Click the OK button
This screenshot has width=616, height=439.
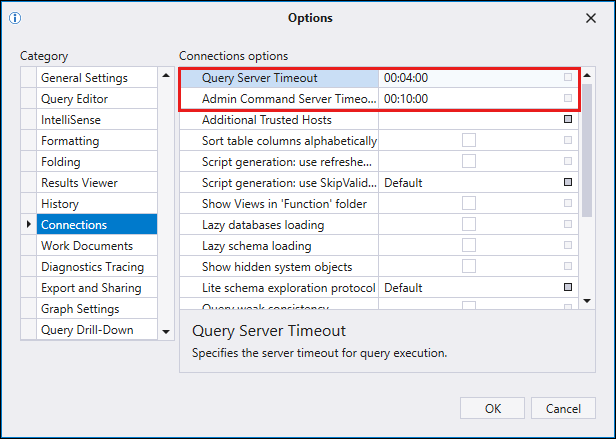pyautogui.click(x=492, y=408)
